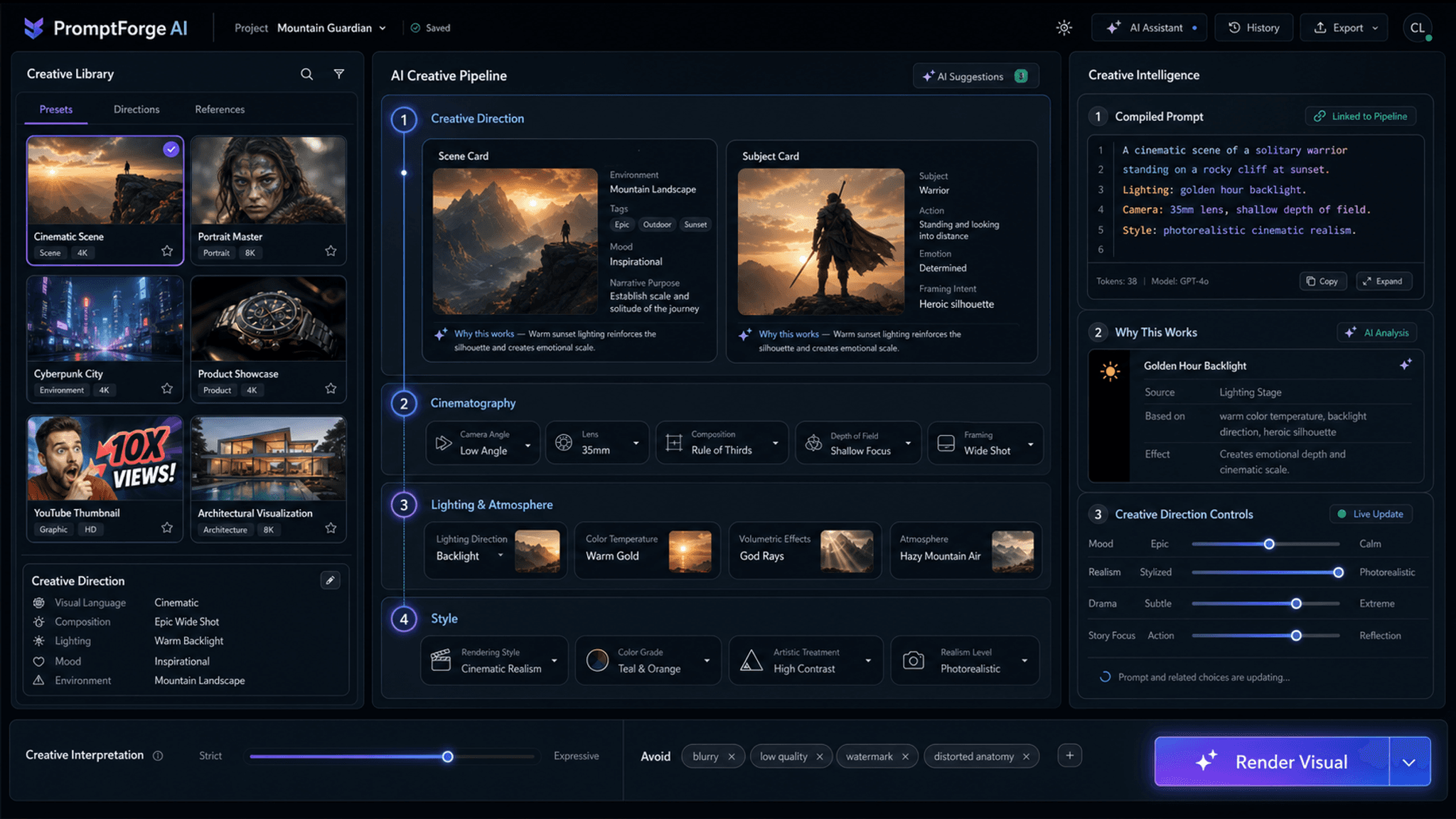
Task: Open the Depth of Field dropdown
Action: [858, 443]
